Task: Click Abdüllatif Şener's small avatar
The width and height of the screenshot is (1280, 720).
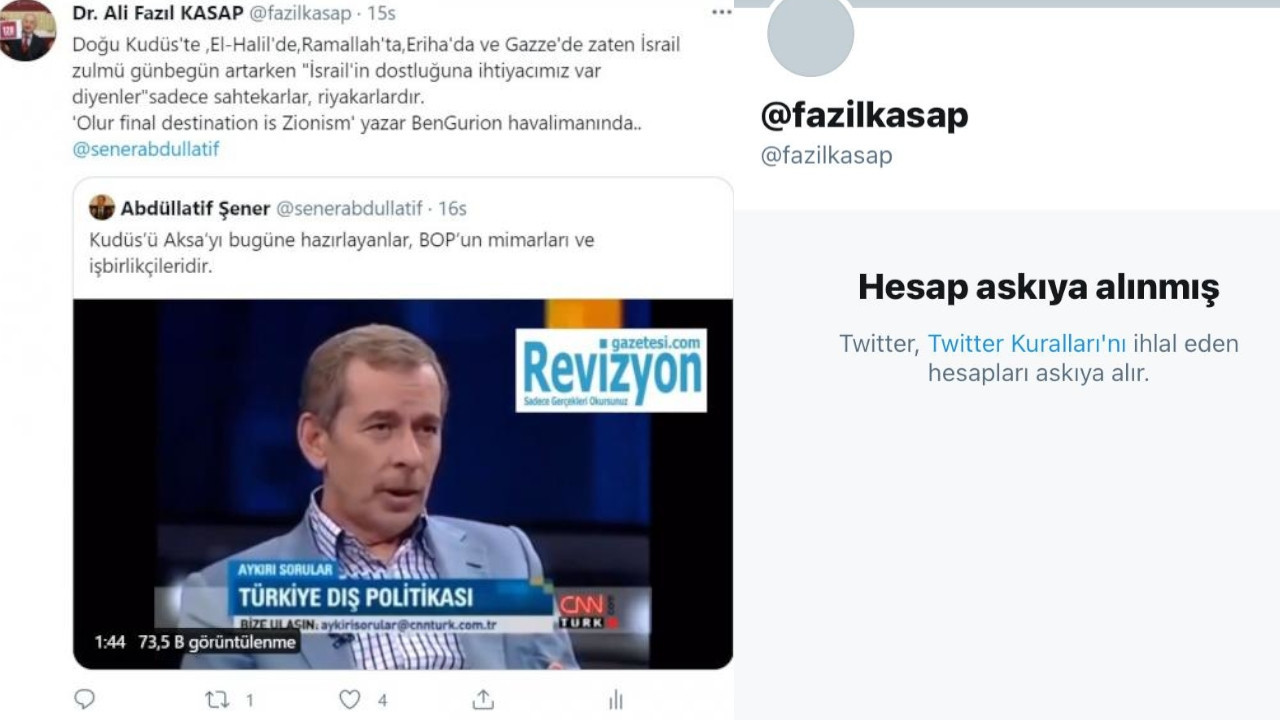Action: (x=102, y=208)
